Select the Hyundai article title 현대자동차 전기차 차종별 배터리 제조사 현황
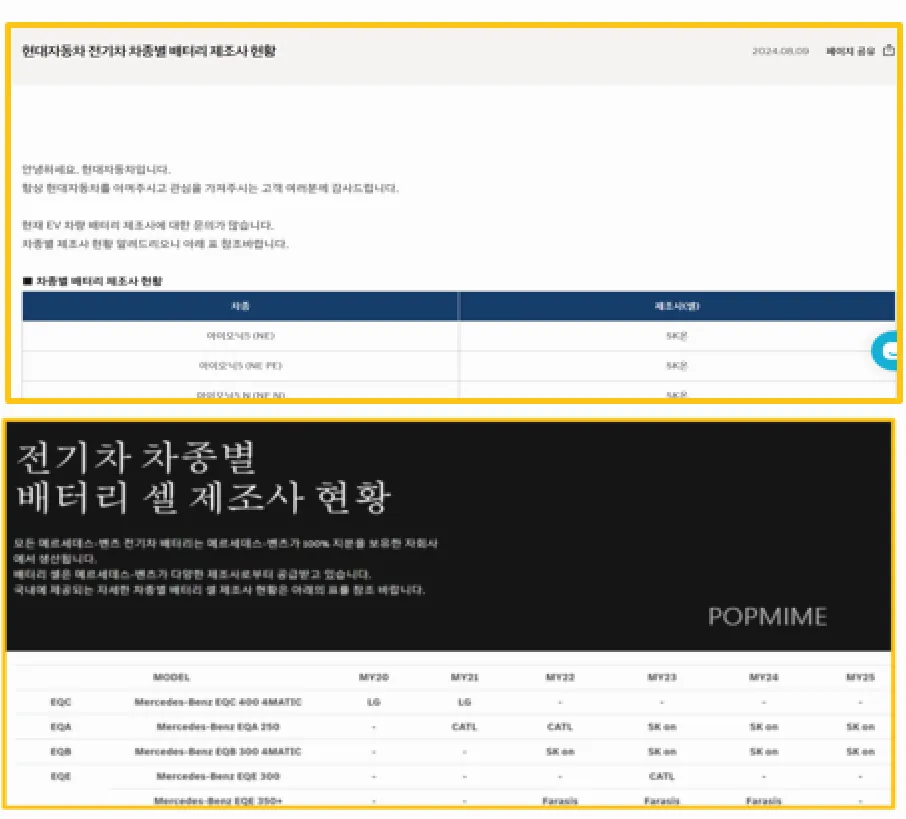Screen dimensions: 906x819 [x=149, y=51]
